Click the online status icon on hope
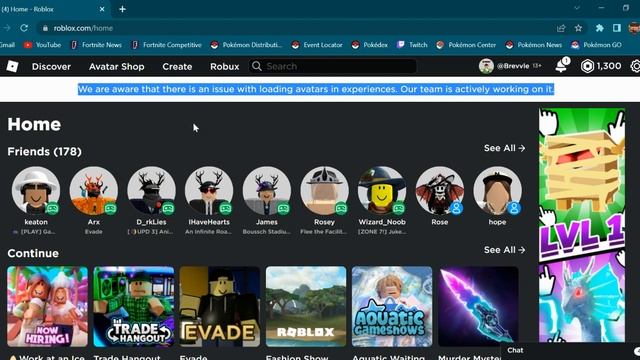The width and height of the screenshot is (640, 360). point(514,209)
